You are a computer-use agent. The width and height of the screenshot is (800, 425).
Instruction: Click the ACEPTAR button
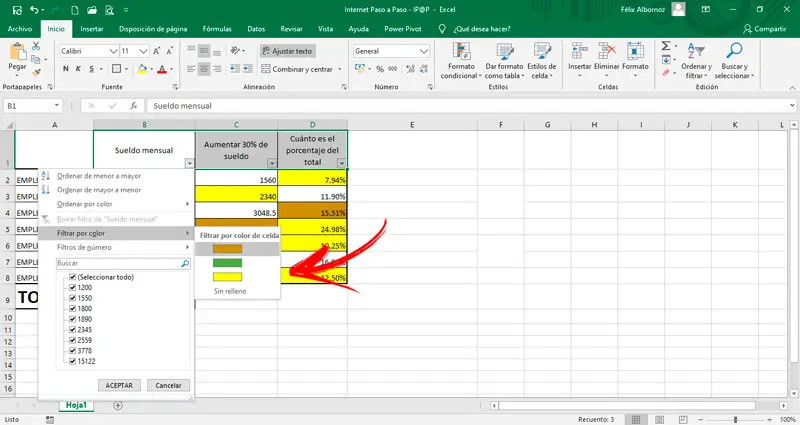[x=119, y=385]
